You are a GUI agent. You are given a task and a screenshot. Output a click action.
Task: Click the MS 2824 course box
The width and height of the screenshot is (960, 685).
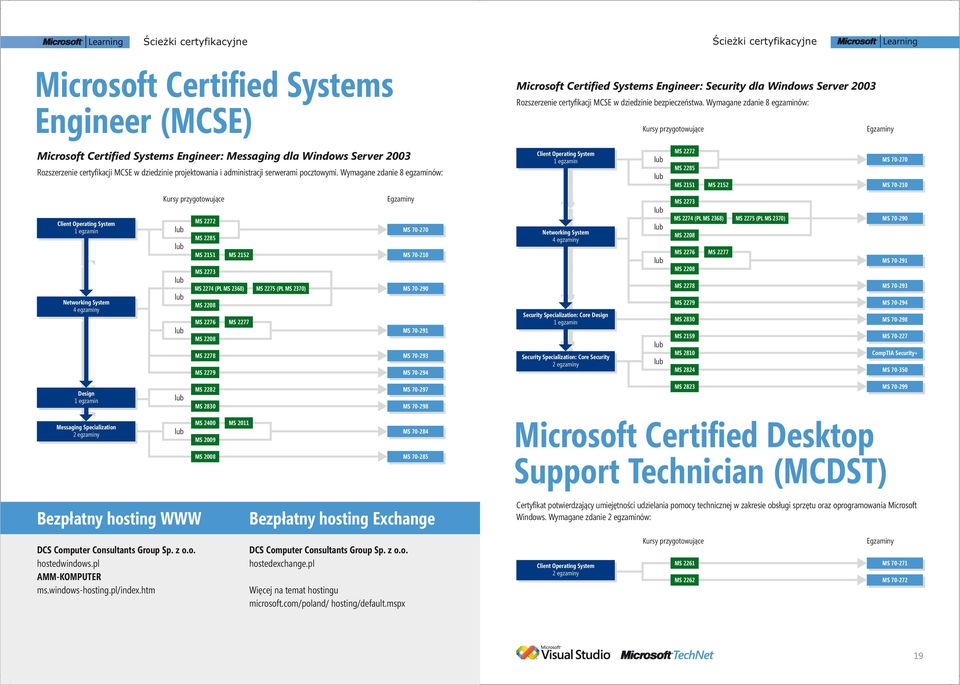tap(684, 370)
